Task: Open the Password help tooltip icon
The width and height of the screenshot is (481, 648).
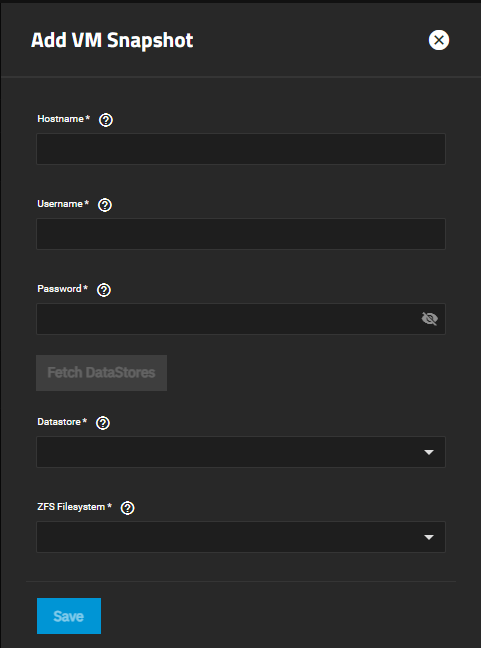Action: 104,290
